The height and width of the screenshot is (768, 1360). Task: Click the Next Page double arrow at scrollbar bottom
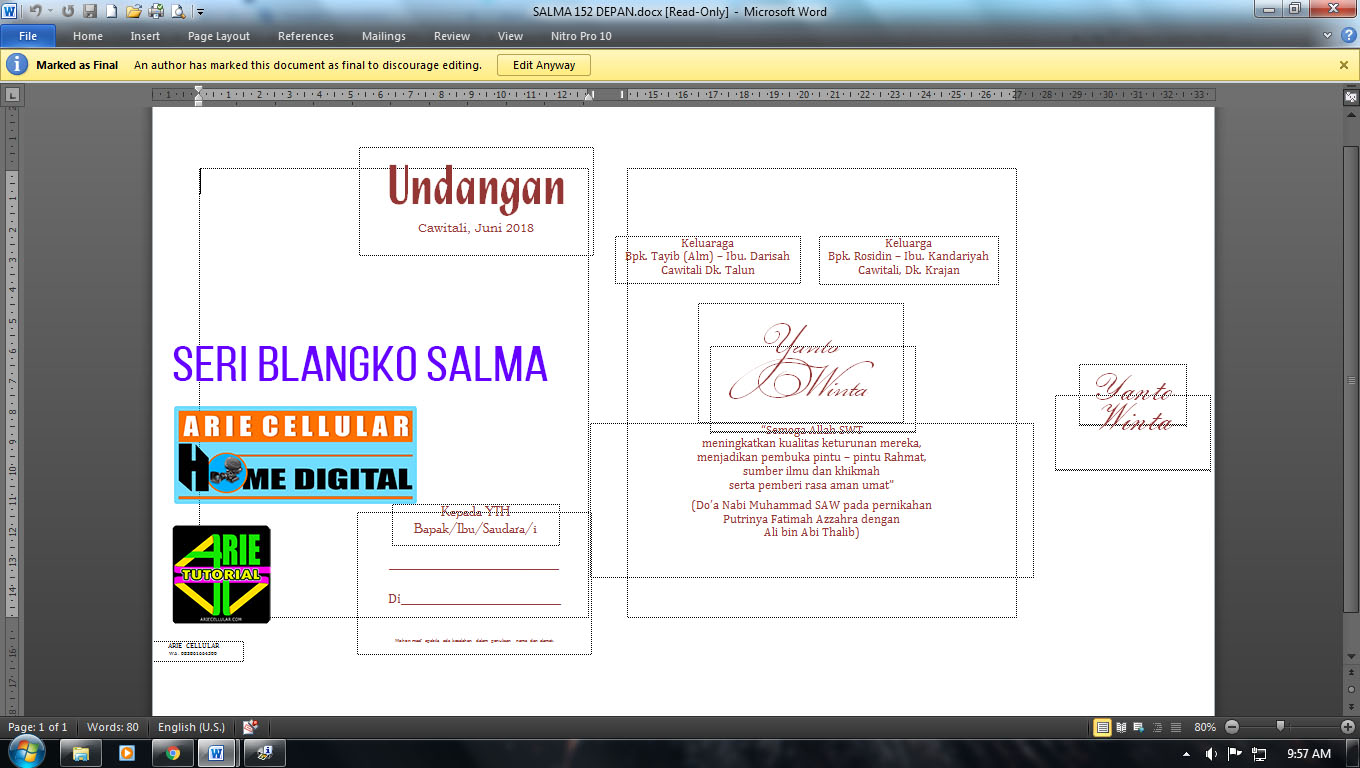click(1351, 705)
